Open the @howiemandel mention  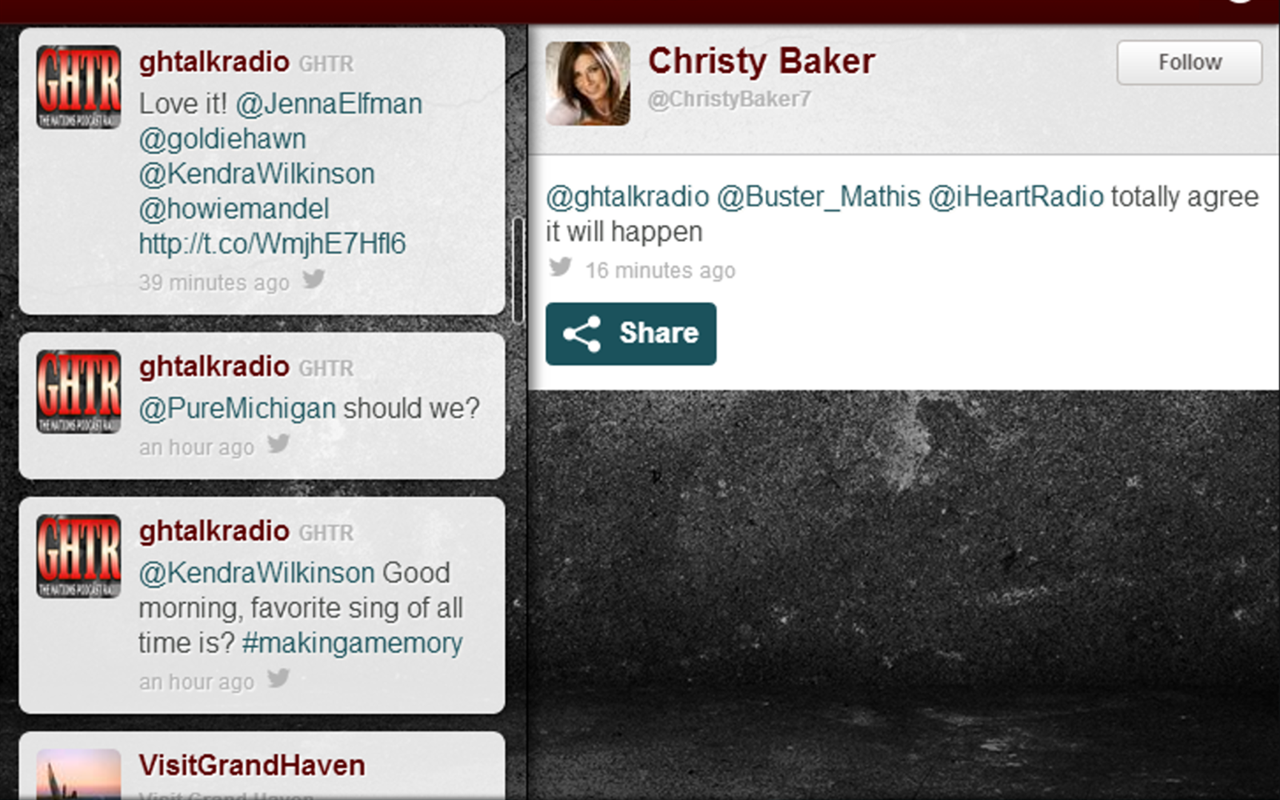(x=234, y=209)
